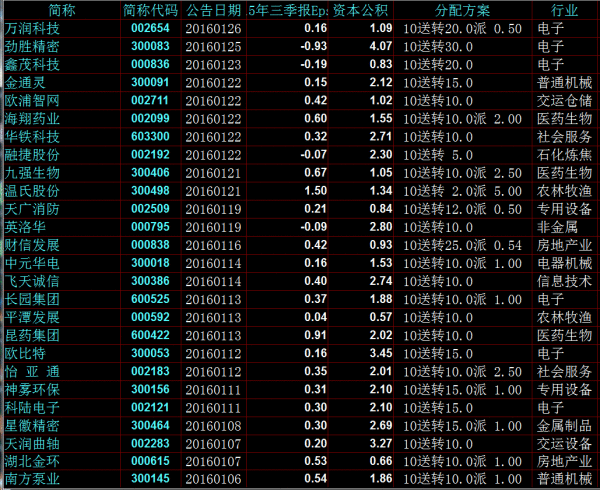Select stock name 欧浦智网

coord(32,101)
